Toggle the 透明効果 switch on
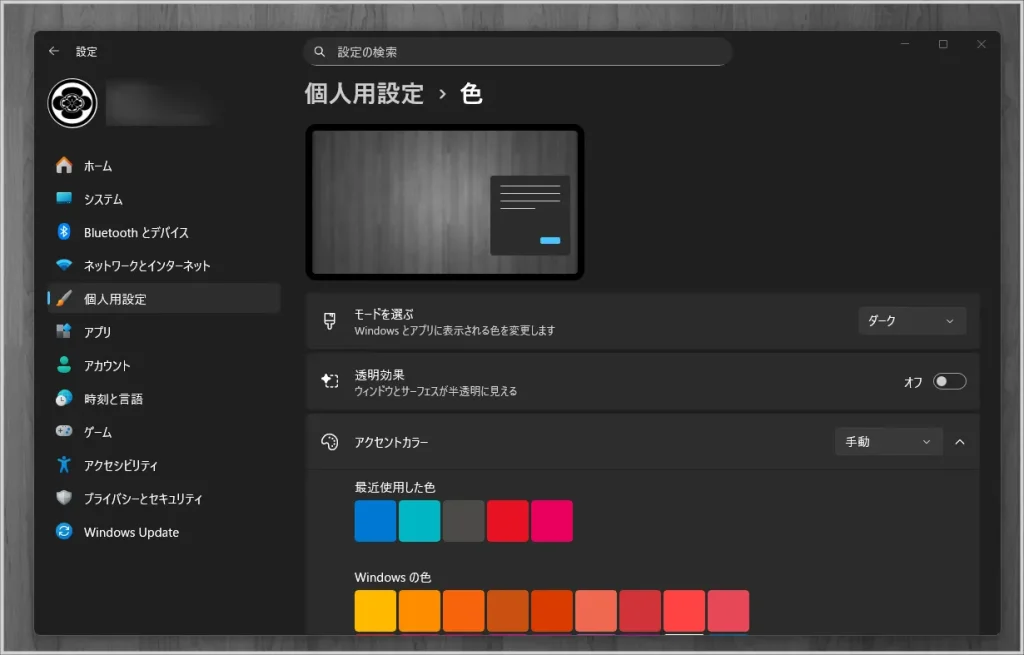Image resolution: width=1024 pixels, height=655 pixels. point(949,381)
